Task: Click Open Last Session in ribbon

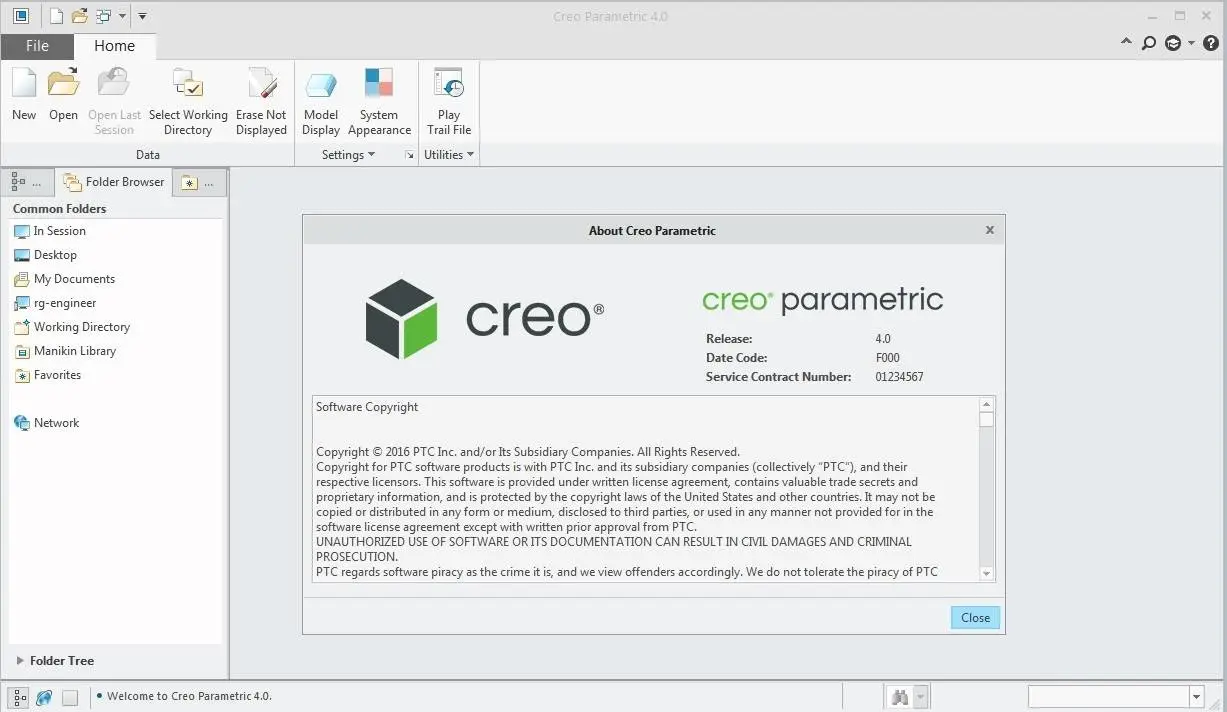Action: pos(114,101)
